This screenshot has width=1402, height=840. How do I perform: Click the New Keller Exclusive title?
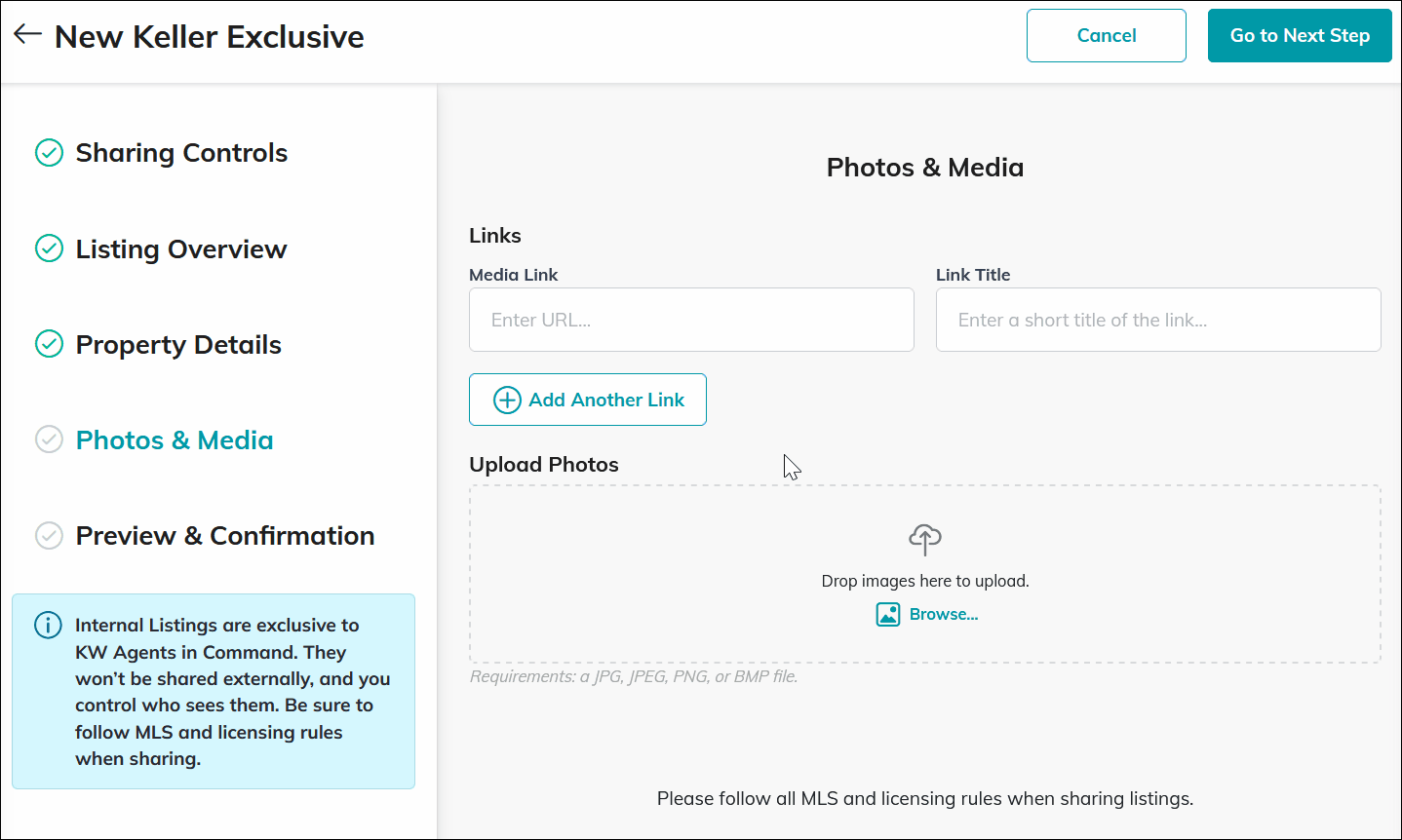[x=210, y=36]
